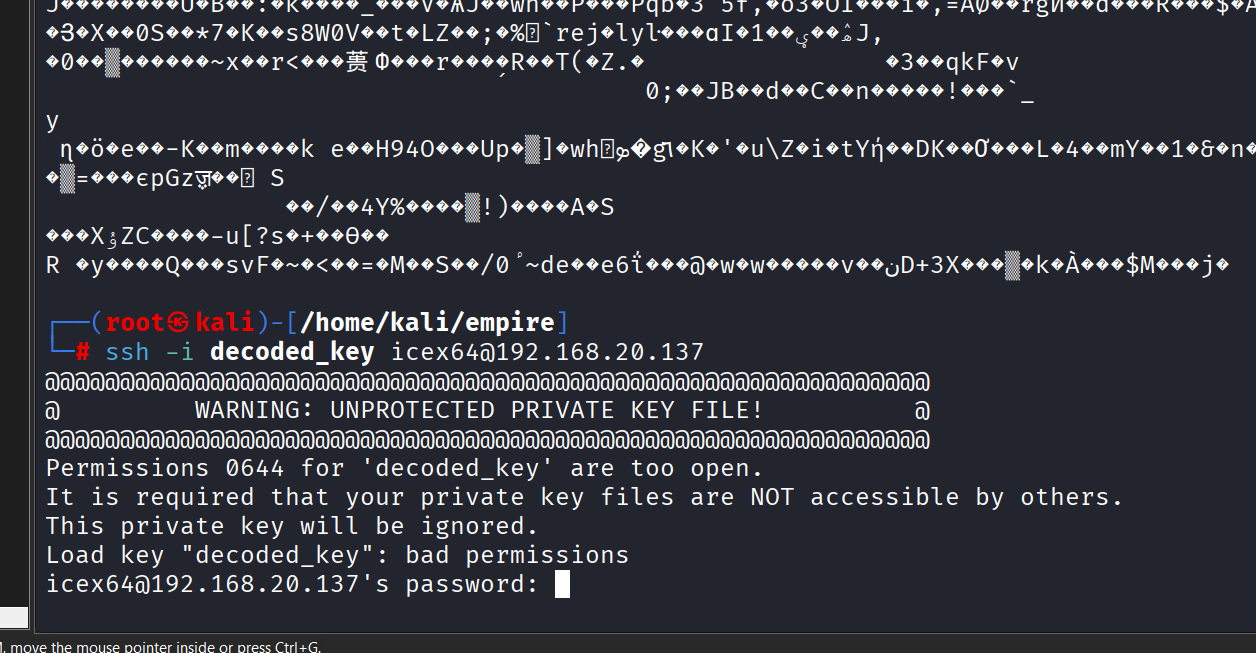Click 'This private key will be ignored.' line
This screenshot has width=1256, height=653.
click(292, 526)
